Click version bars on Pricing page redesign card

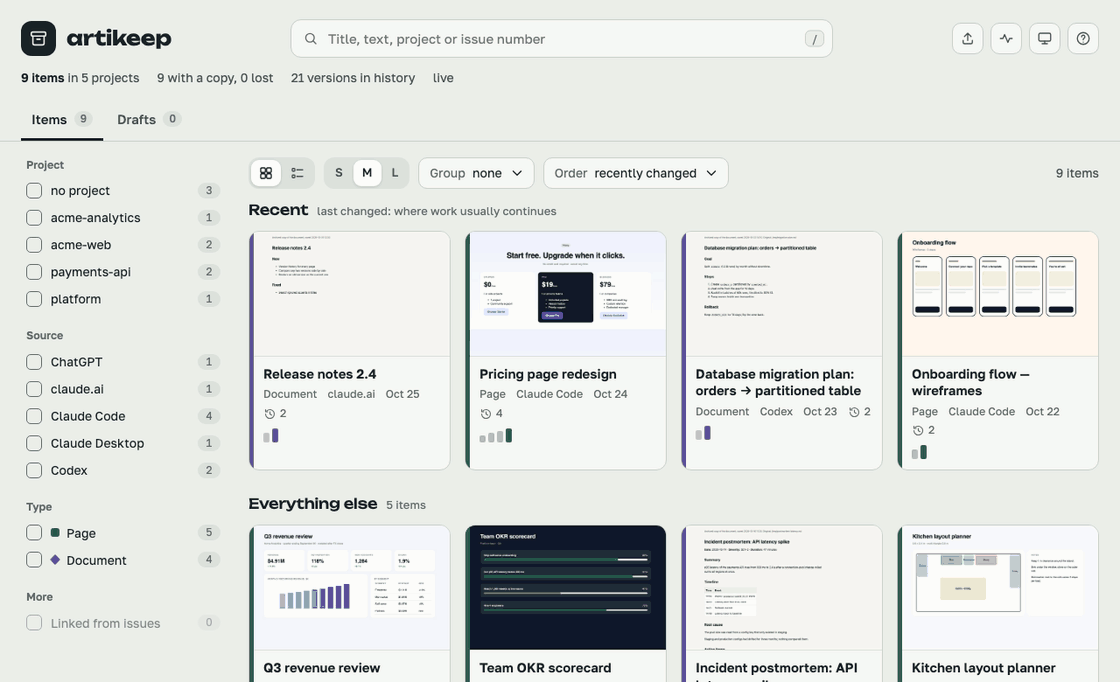[x=496, y=436]
